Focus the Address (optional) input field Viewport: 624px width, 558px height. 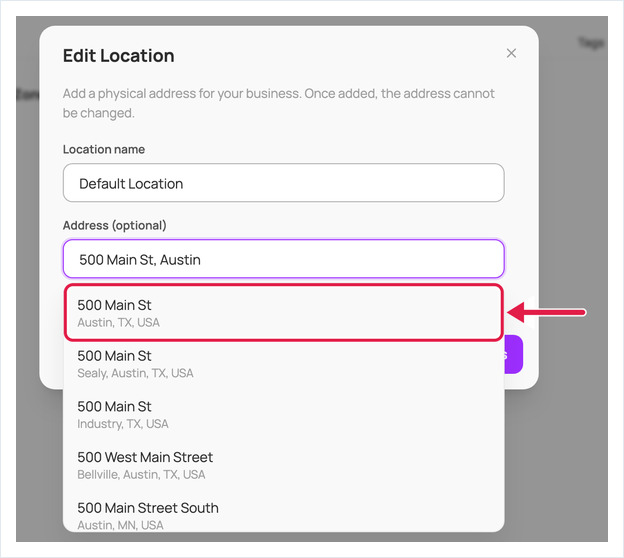[x=283, y=259]
